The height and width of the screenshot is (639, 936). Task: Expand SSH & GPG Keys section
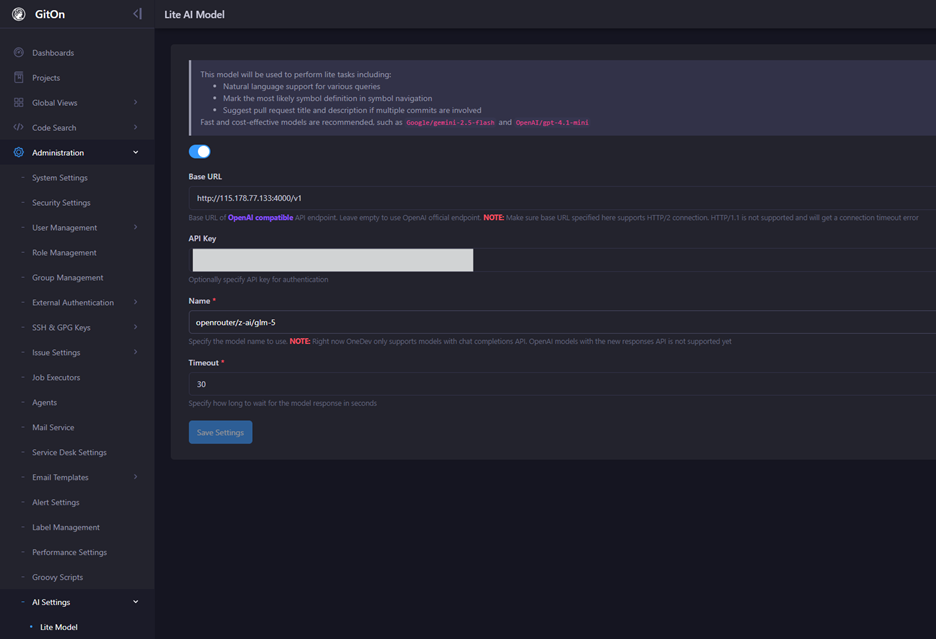(135, 327)
